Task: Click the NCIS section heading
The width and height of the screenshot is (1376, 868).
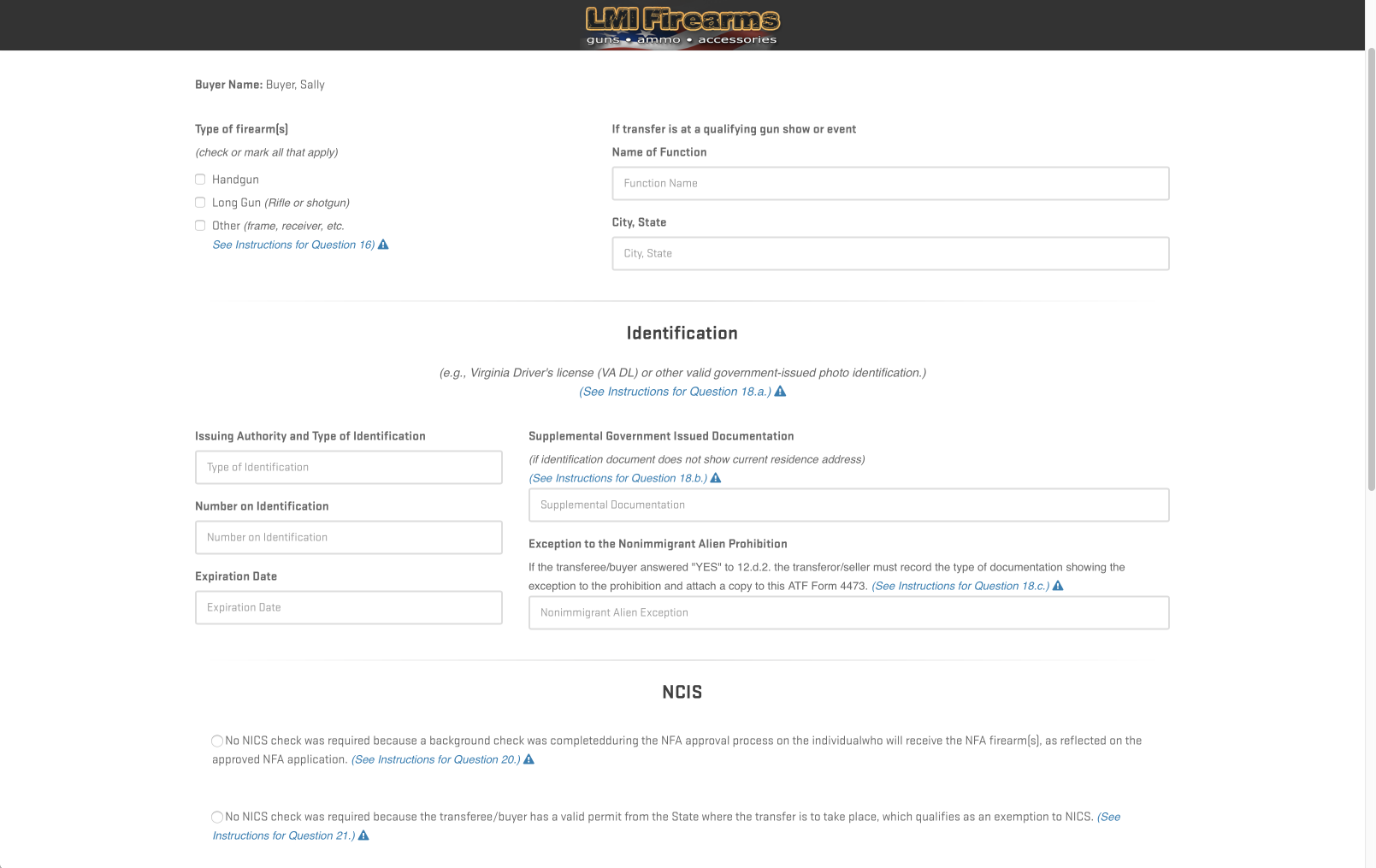Action: point(682,693)
